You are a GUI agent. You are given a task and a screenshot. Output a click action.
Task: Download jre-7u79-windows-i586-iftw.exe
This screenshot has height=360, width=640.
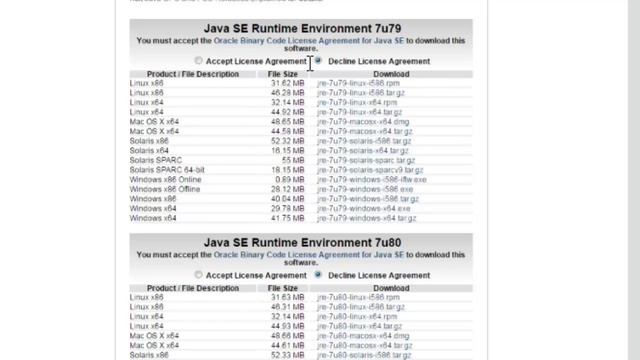click(x=371, y=180)
